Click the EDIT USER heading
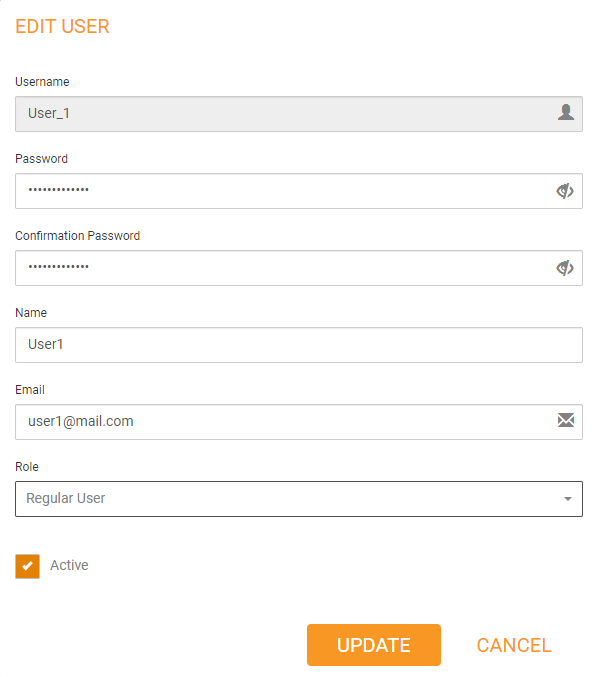The image size is (597, 677). click(x=62, y=26)
